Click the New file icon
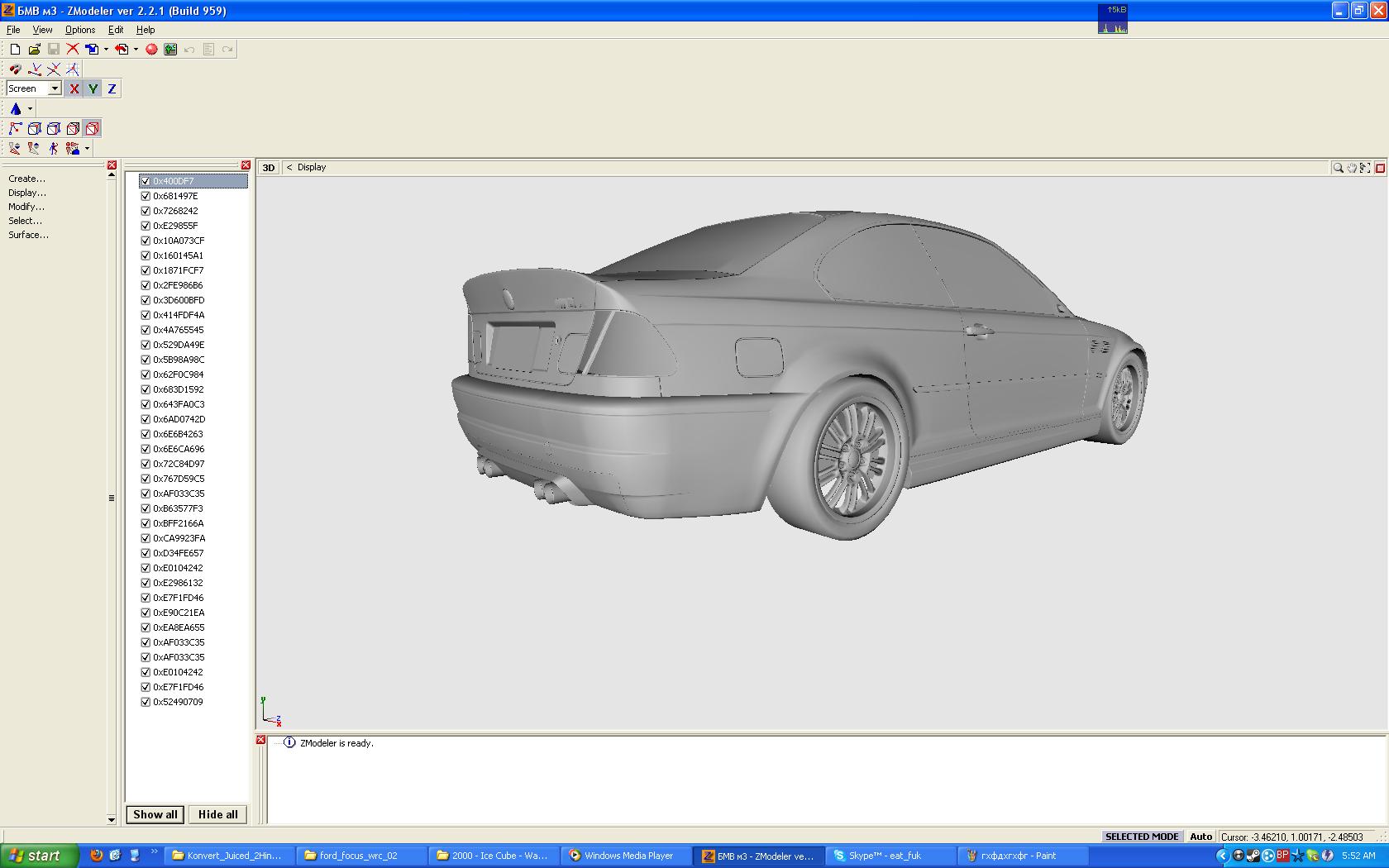This screenshot has width=1389, height=868. pyautogui.click(x=15, y=50)
